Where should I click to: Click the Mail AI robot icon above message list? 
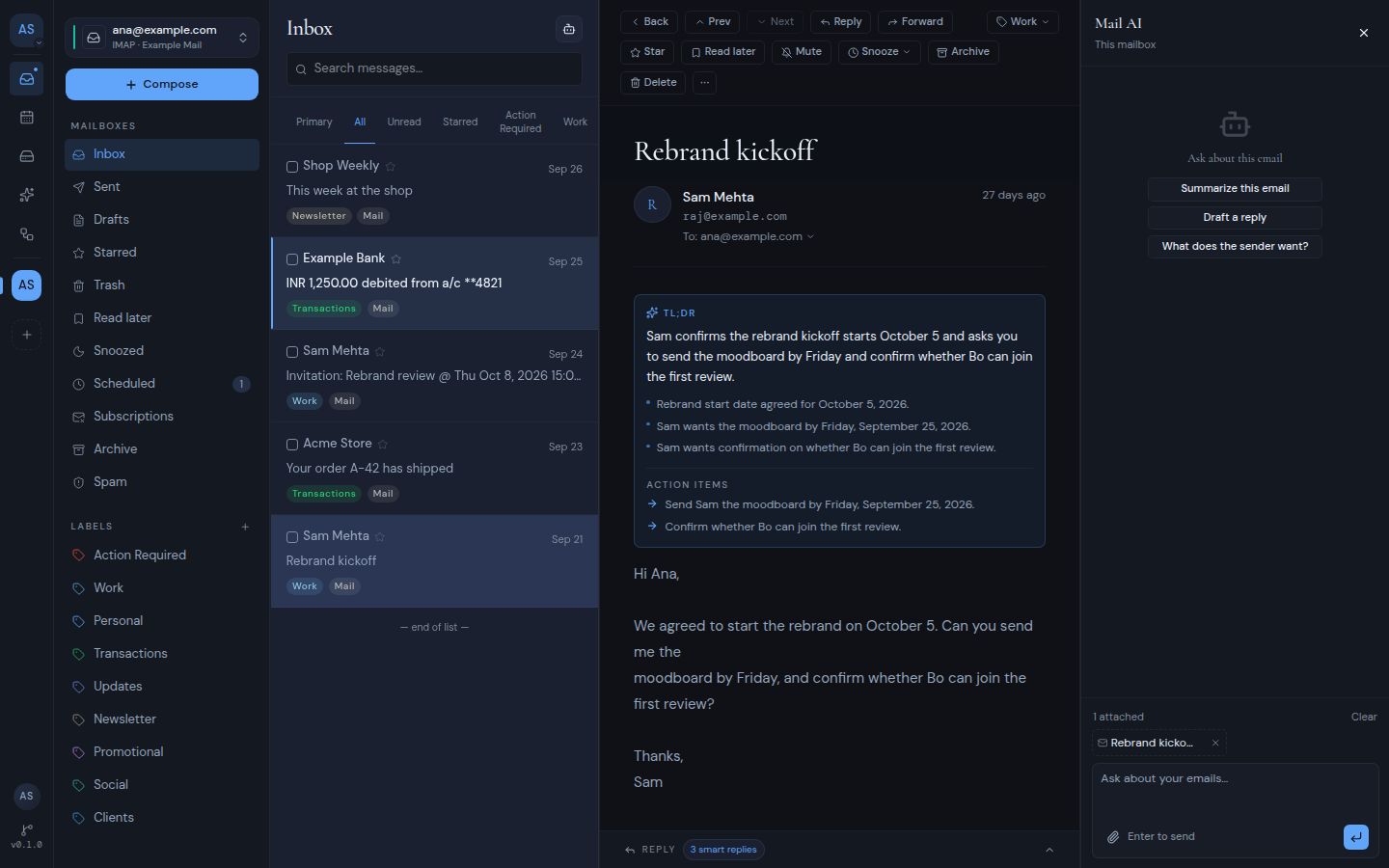click(x=569, y=29)
